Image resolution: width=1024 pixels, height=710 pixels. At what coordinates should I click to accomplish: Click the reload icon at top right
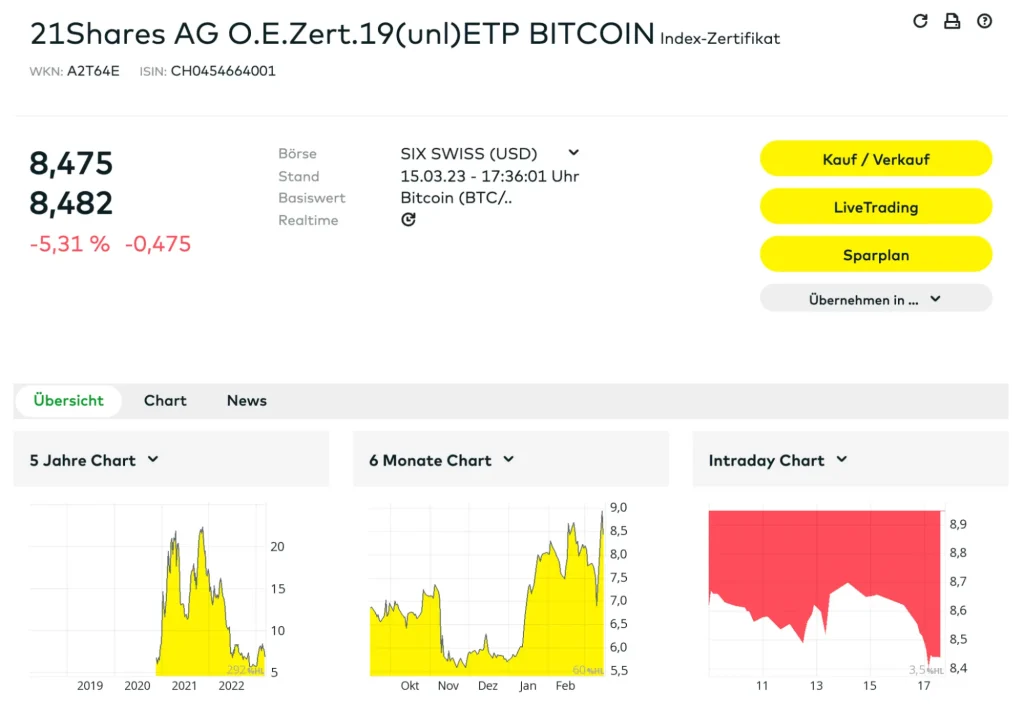(x=921, y=21)
